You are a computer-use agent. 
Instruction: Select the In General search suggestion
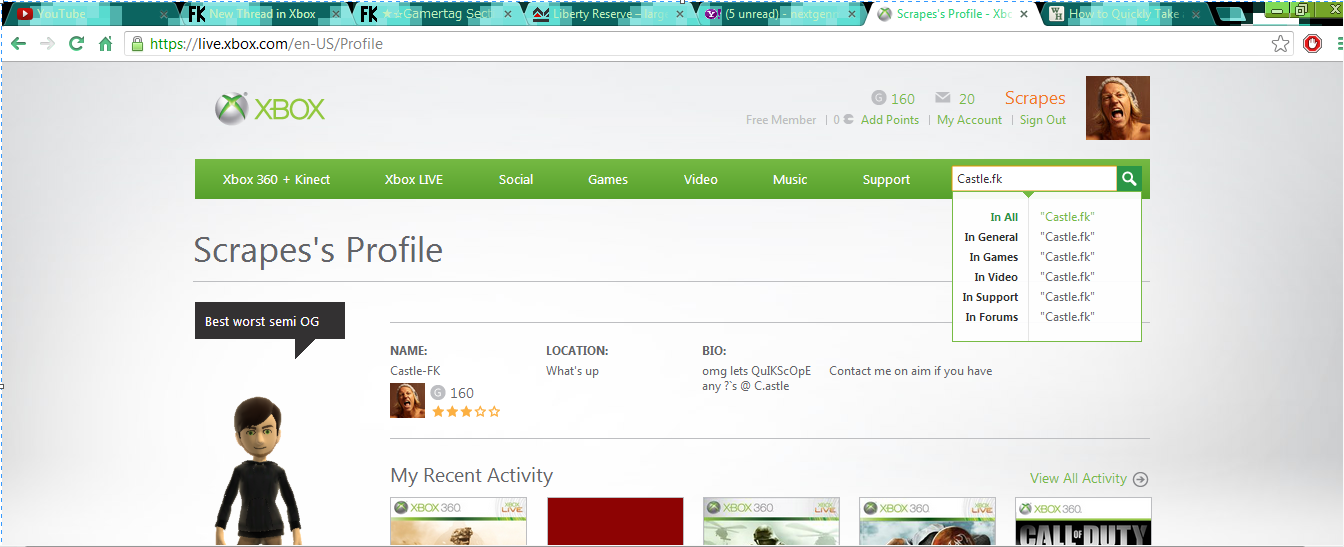(x=1047, y=237)
